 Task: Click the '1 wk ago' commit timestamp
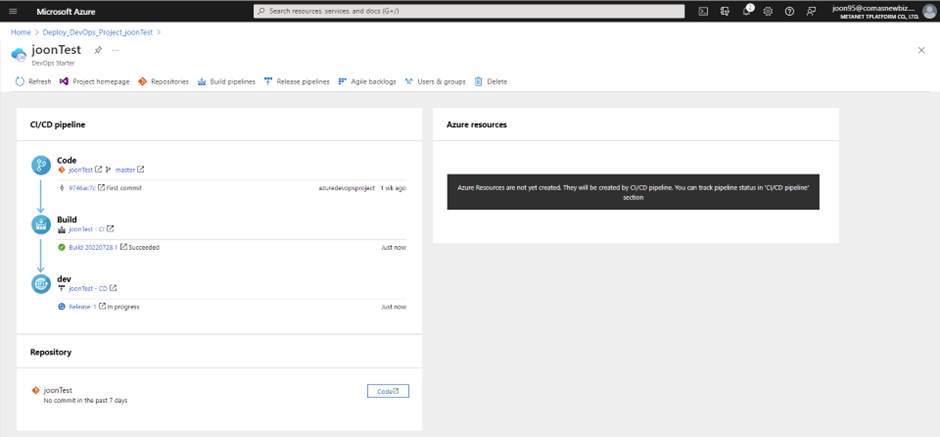pyautogui.click(x=393, y=188)
